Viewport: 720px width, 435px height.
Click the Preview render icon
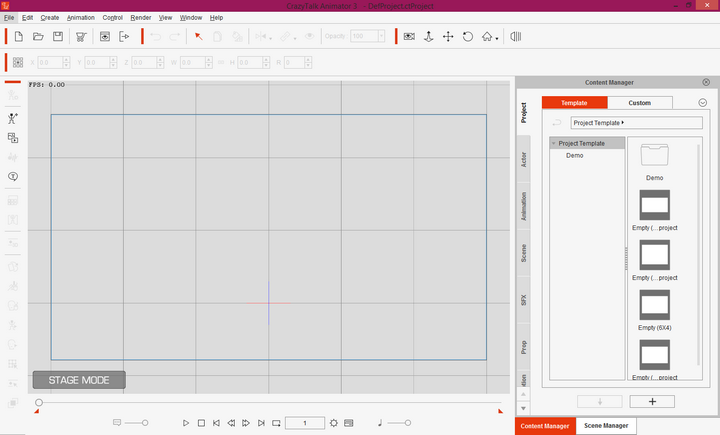tap(105, 37)
